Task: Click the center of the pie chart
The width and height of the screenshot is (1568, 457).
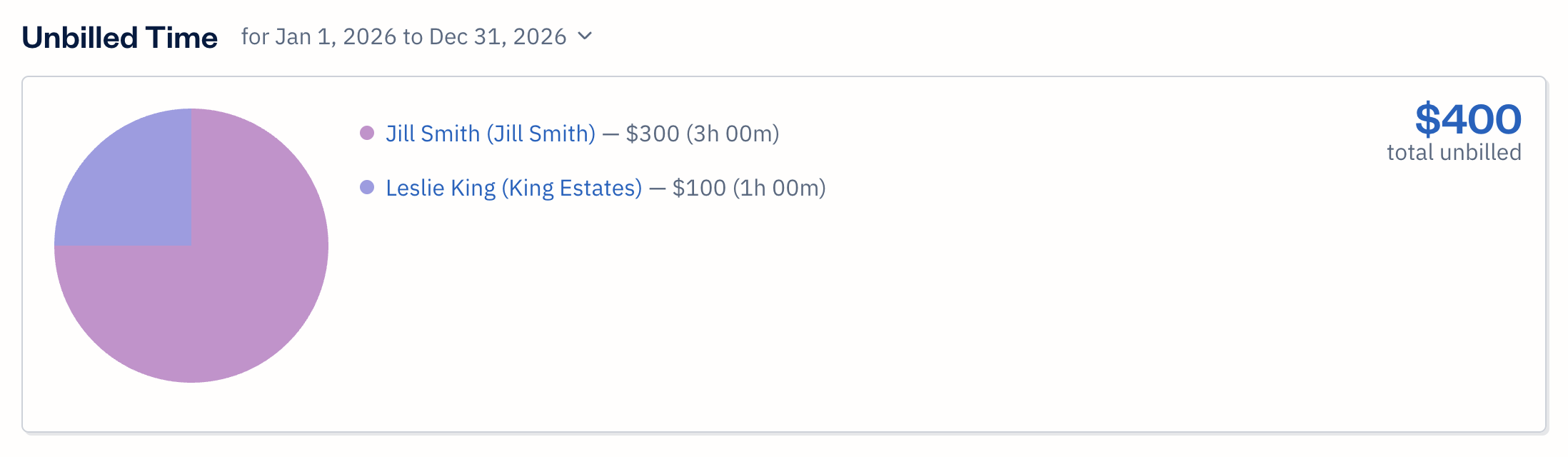Action: click(x=191, y=244)
